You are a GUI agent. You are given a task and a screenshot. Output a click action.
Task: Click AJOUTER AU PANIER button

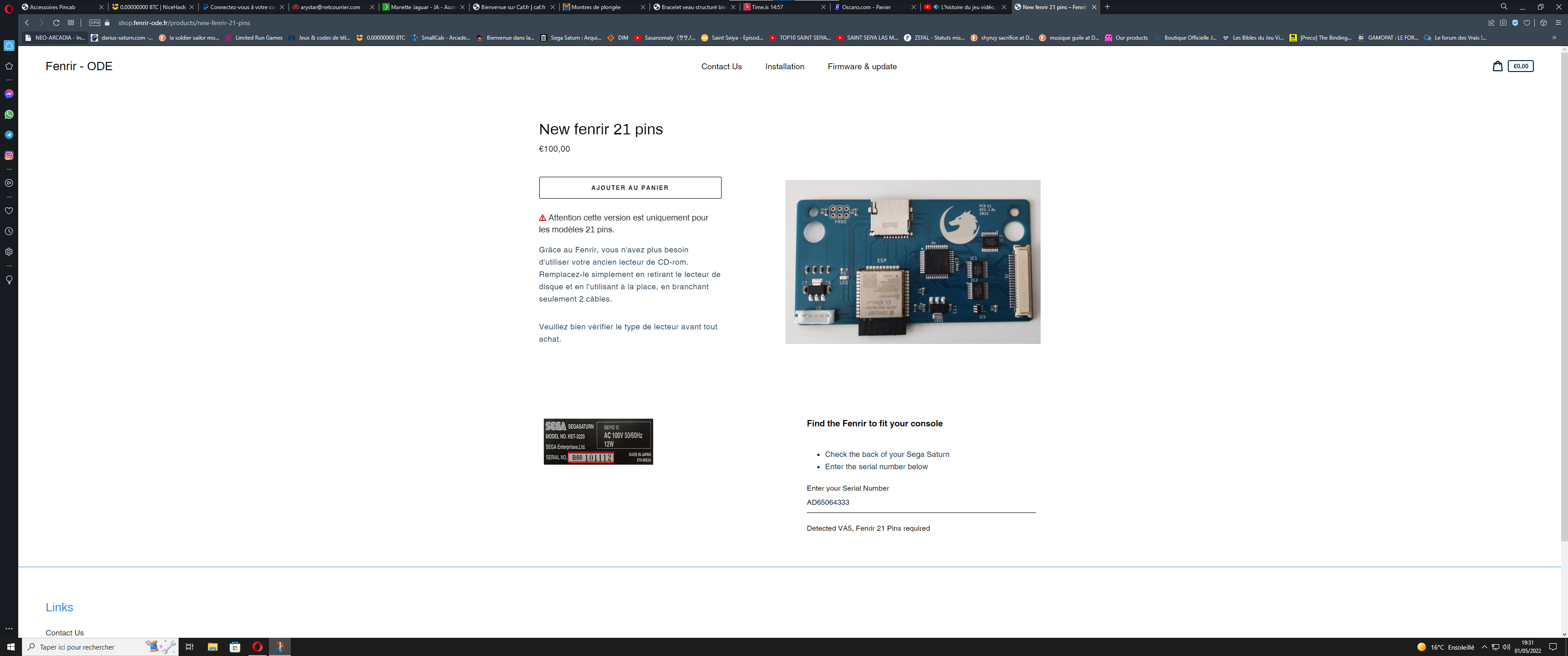click(629, 187)
